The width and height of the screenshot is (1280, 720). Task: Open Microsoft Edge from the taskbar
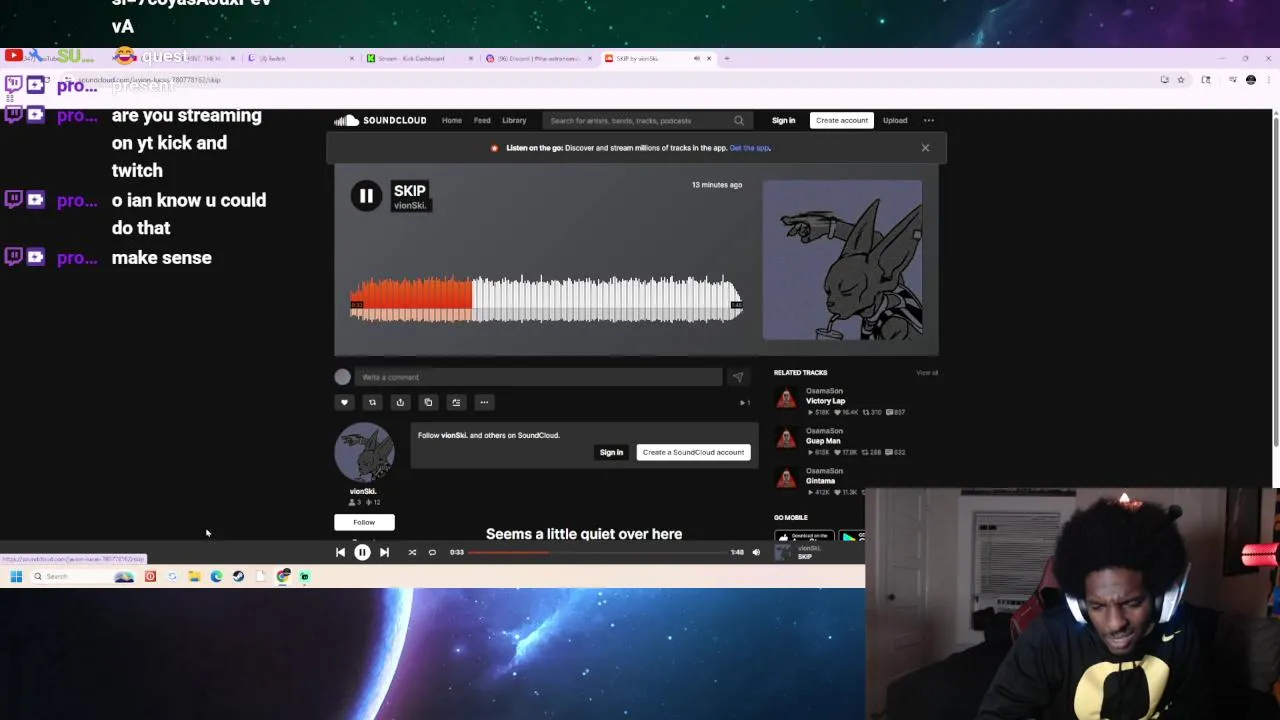[216, 576]
